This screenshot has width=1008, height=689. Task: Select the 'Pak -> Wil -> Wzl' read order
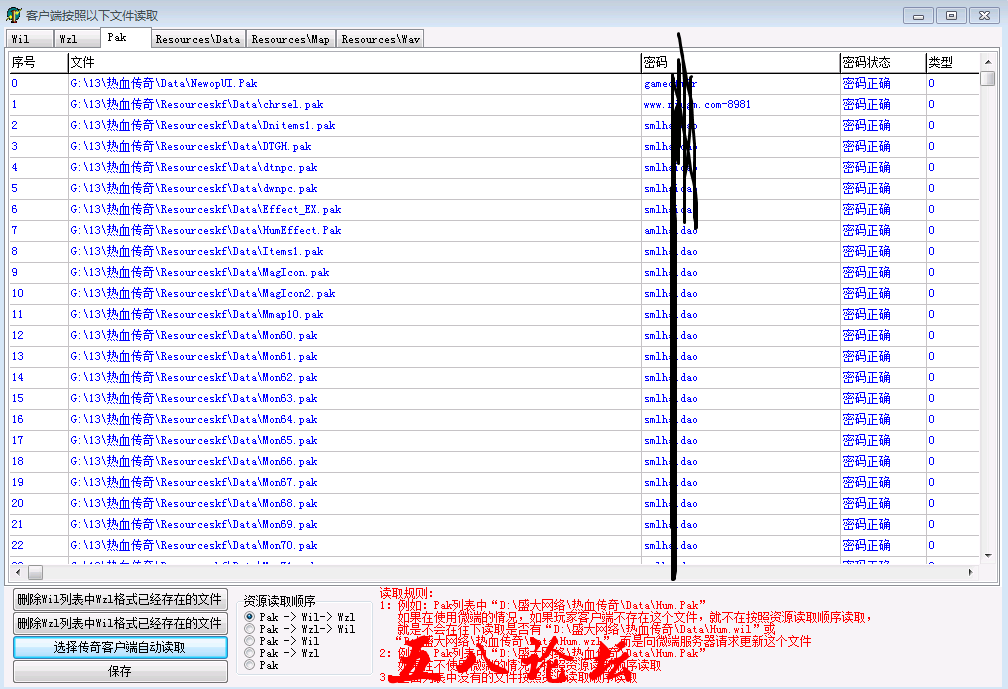click(249, 617)
